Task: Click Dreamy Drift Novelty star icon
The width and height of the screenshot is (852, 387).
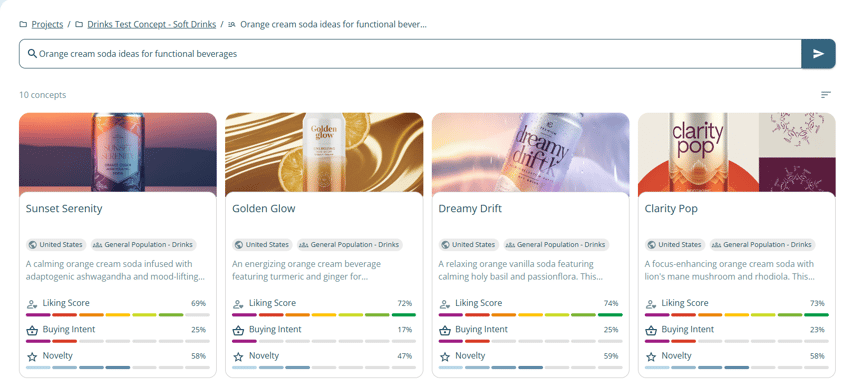Action: [x=444, y=357]
